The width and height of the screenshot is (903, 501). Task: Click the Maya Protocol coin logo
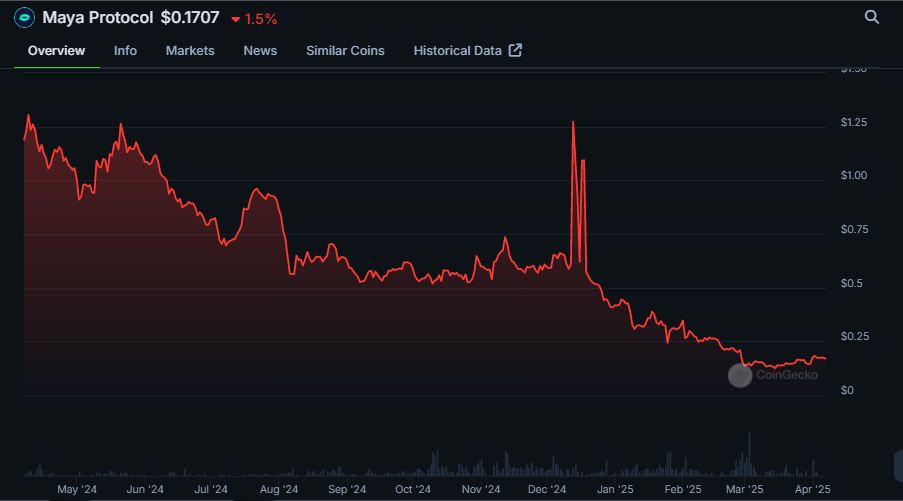tap(24, 18)
